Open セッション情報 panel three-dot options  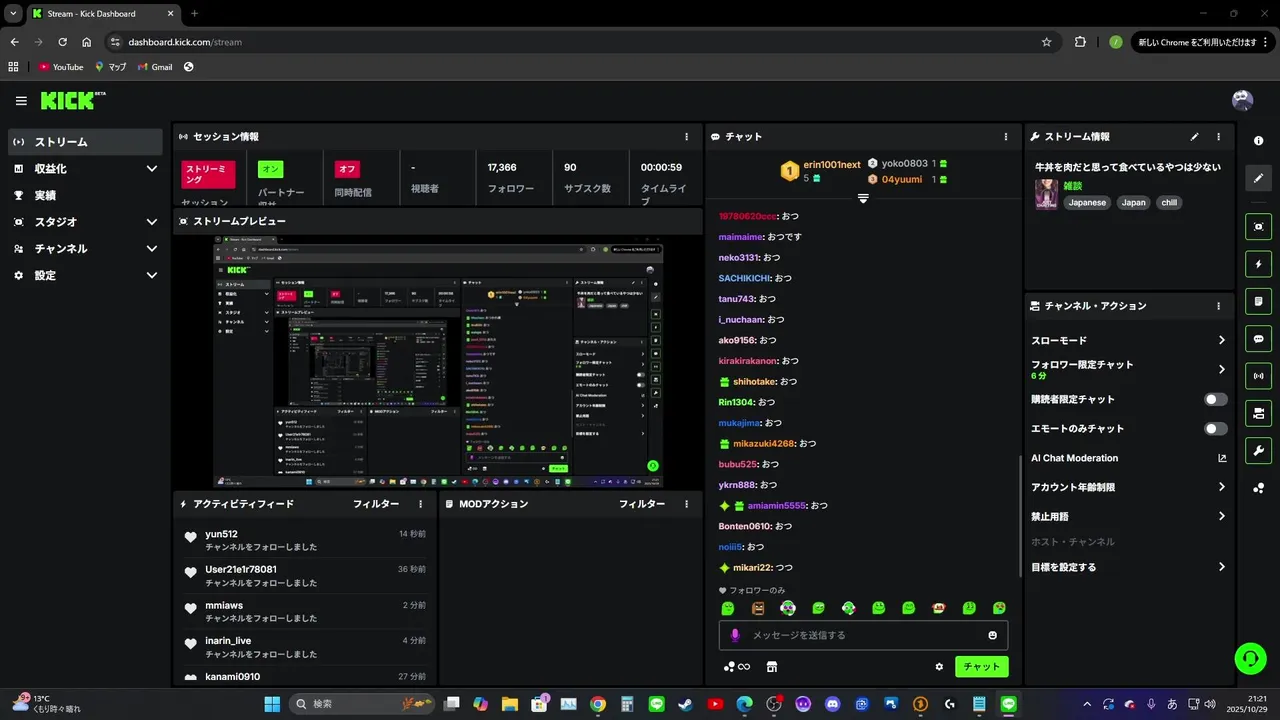(x=686, y=137)
